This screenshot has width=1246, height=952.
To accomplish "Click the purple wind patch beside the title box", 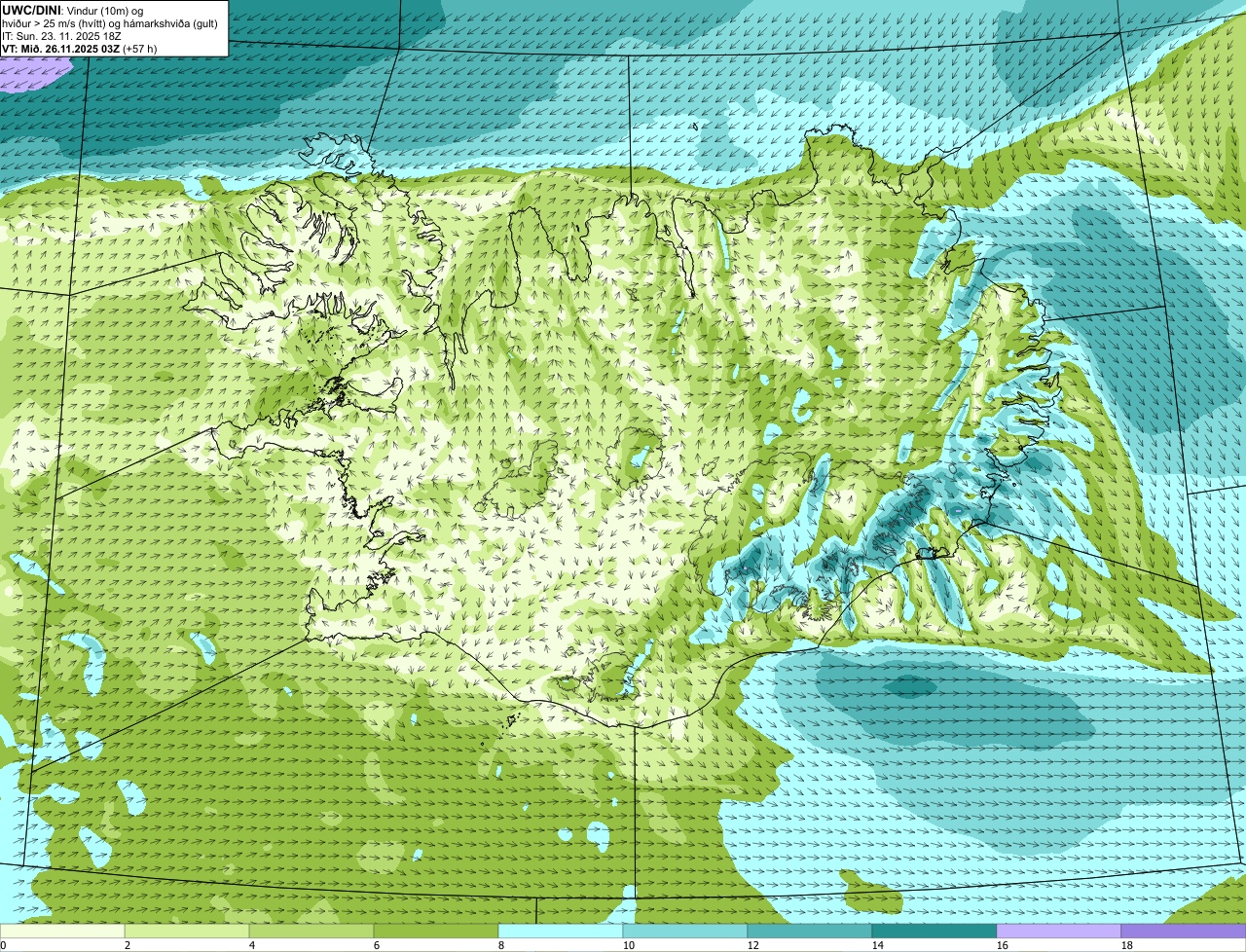I will (34, 75).
